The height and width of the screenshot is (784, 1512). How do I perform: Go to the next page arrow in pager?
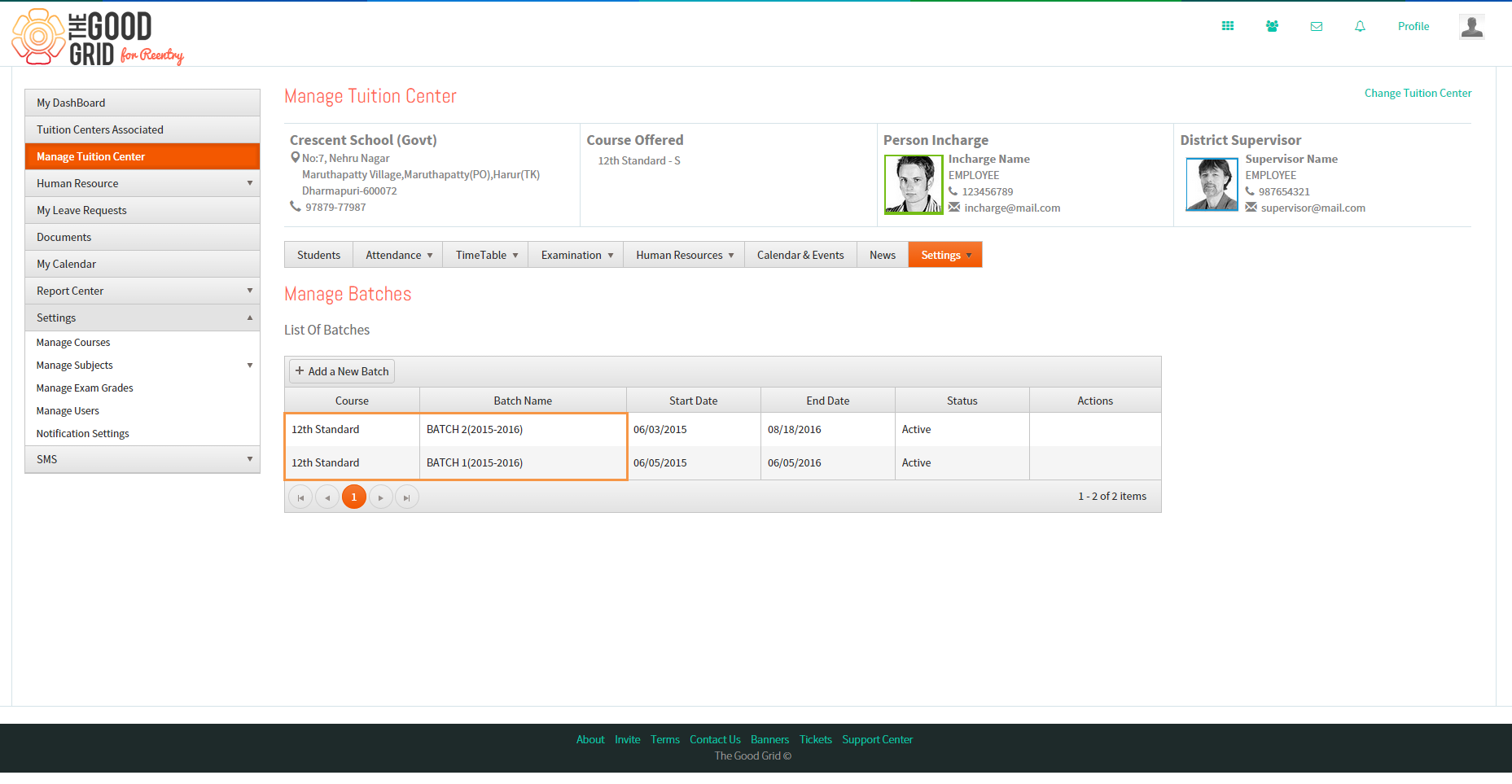point(381,497)
